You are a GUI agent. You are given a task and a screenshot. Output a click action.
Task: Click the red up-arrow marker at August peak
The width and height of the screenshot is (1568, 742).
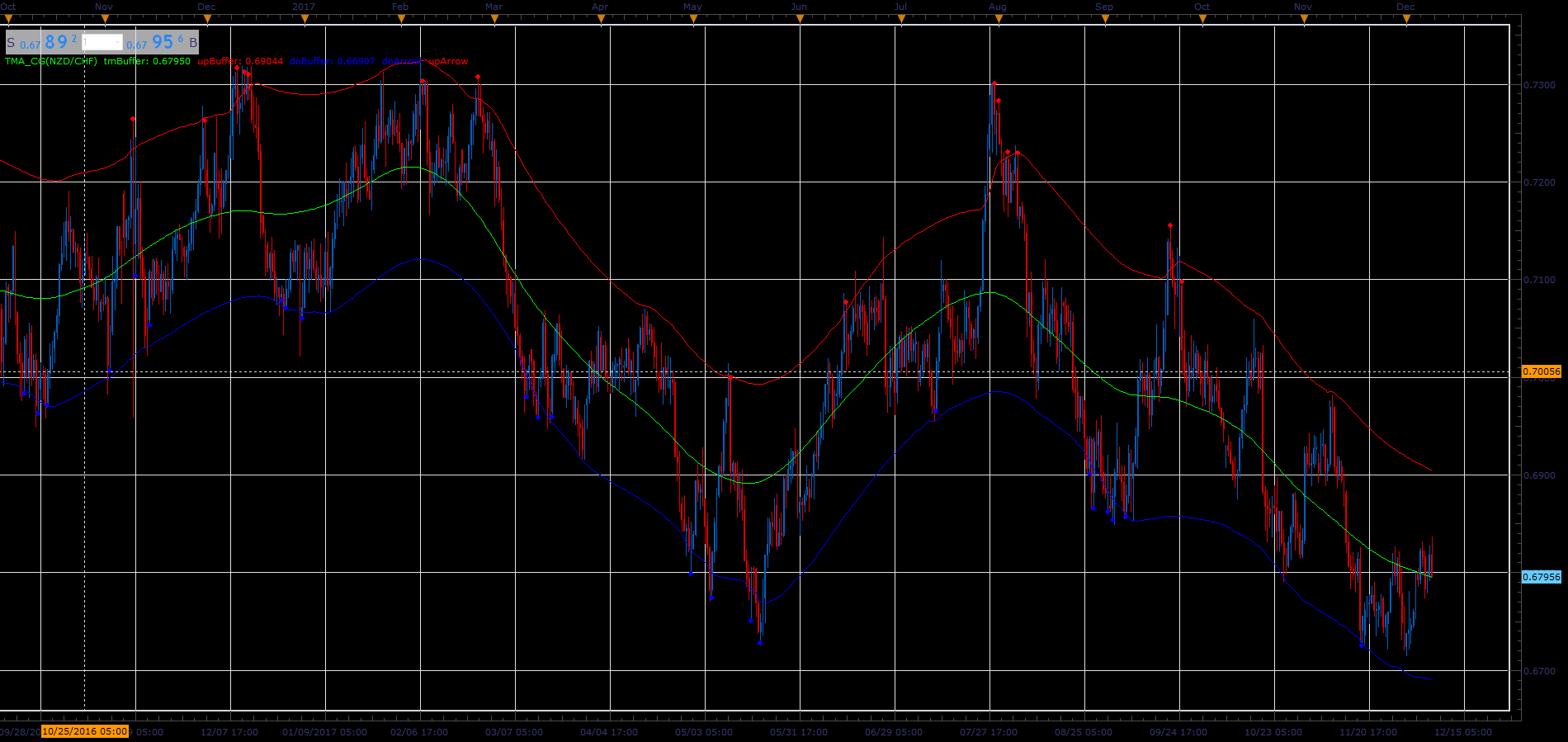click(994, 83)
